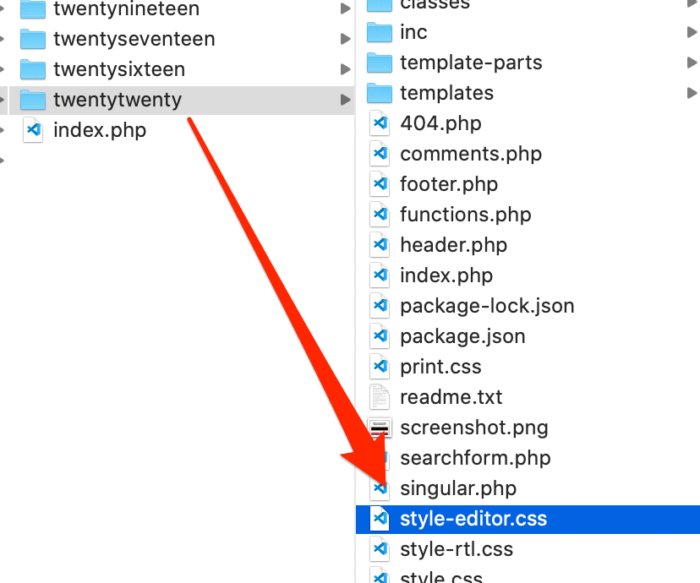Viewport: 700px width, 583px height.
Task: Select functions.php in the file list
Action: [x=465, y=215]
